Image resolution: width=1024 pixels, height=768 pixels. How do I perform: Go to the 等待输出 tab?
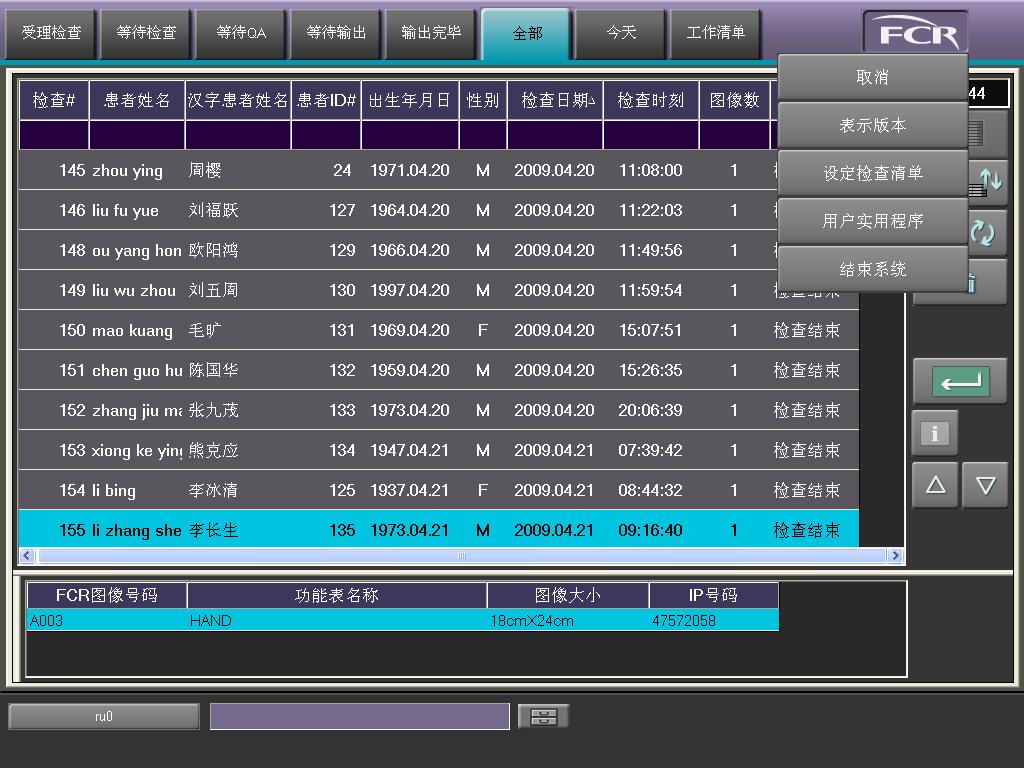(336, 33)
